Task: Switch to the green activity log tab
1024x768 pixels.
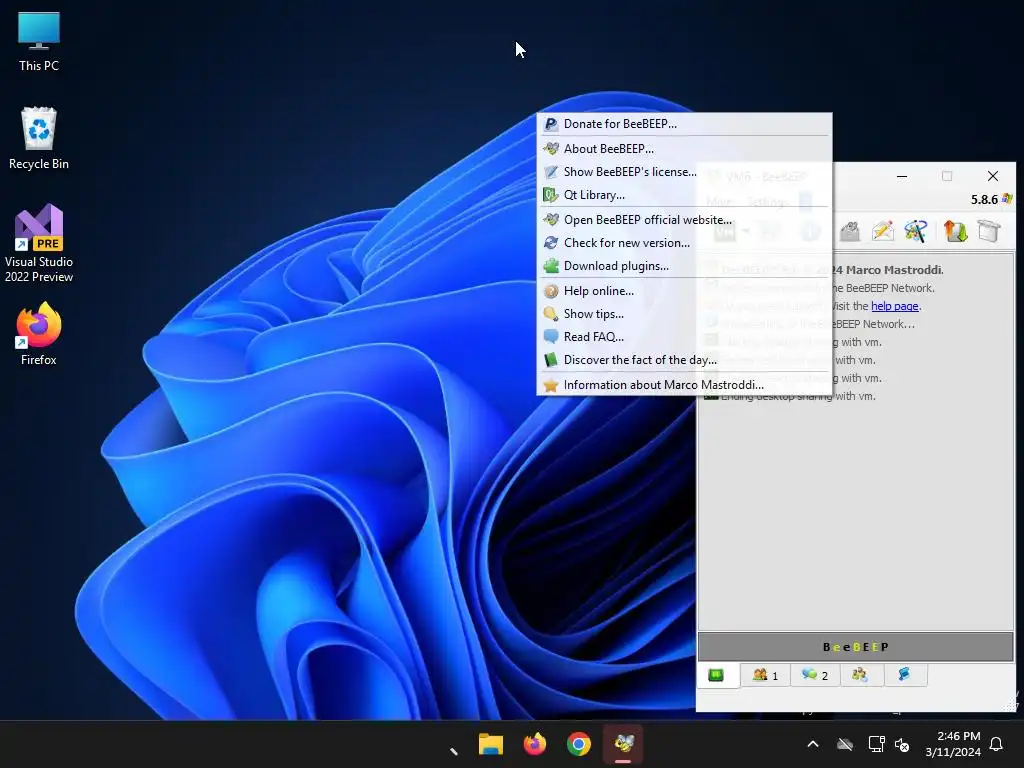Action: (716, 675)
